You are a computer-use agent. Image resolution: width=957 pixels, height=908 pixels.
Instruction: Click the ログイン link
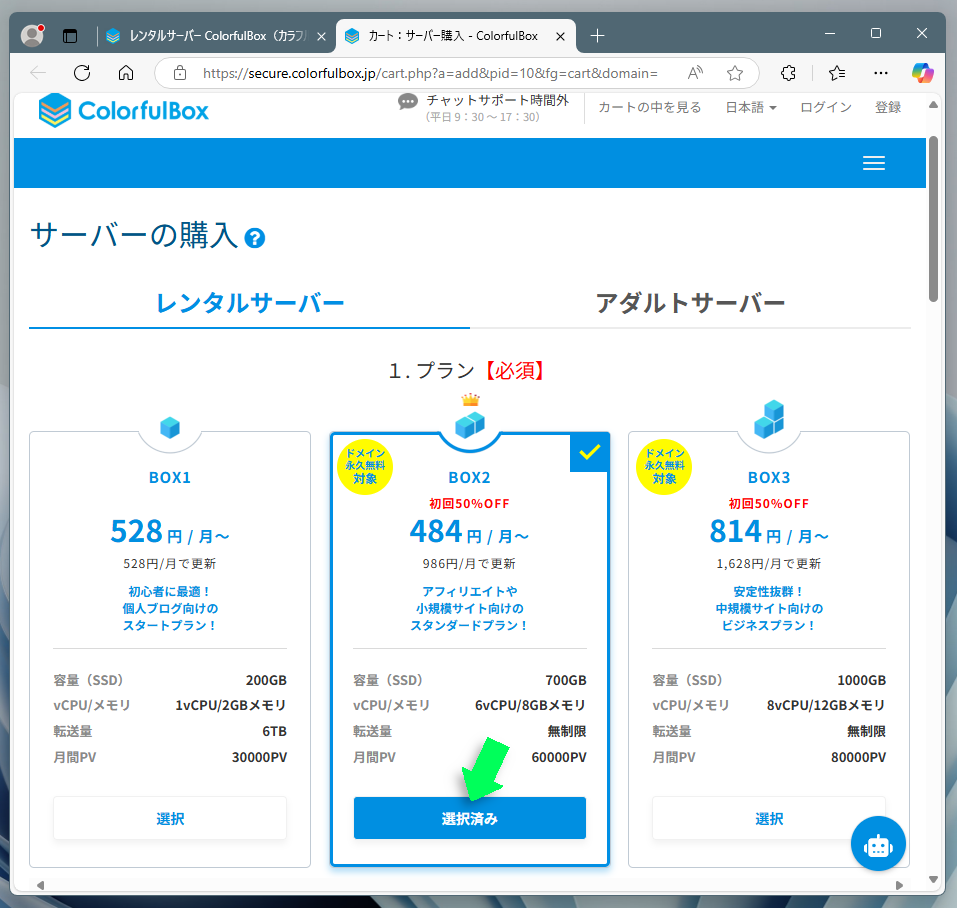pos(826,107)
